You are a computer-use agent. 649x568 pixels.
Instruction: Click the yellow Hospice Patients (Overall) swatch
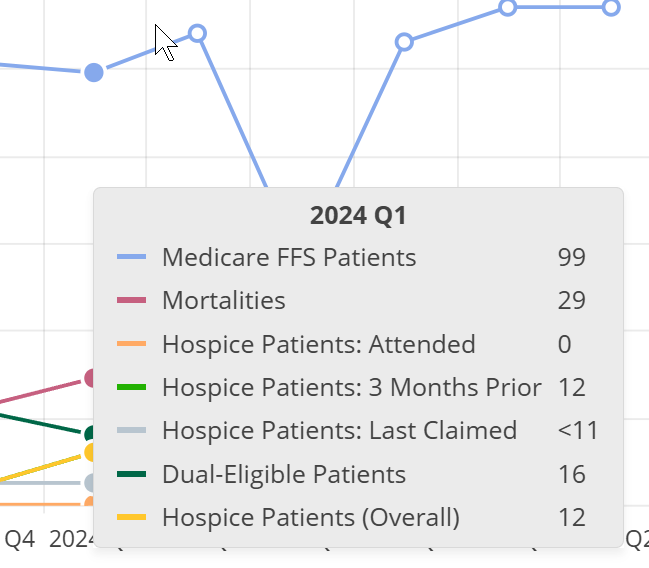[131, 517]
